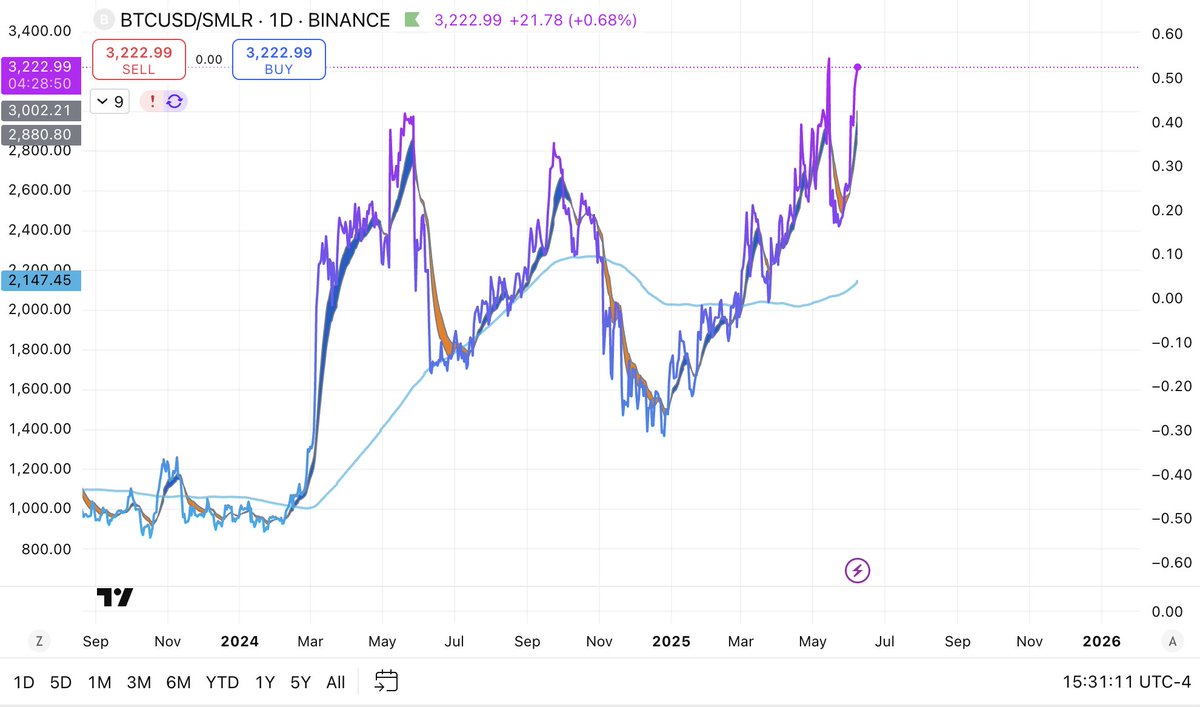Click the 3,400.00 left axis label
The image size is (1200, 707).
coord(40,31)
